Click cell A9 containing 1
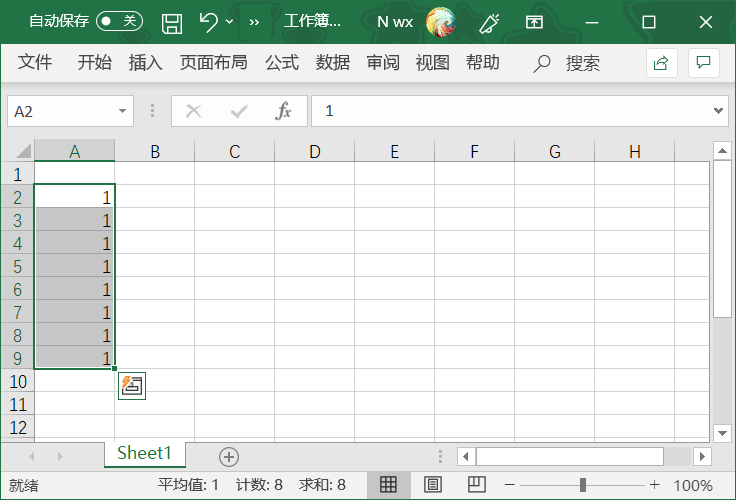The height and width of the screenshot is (500, 736). 75,358
